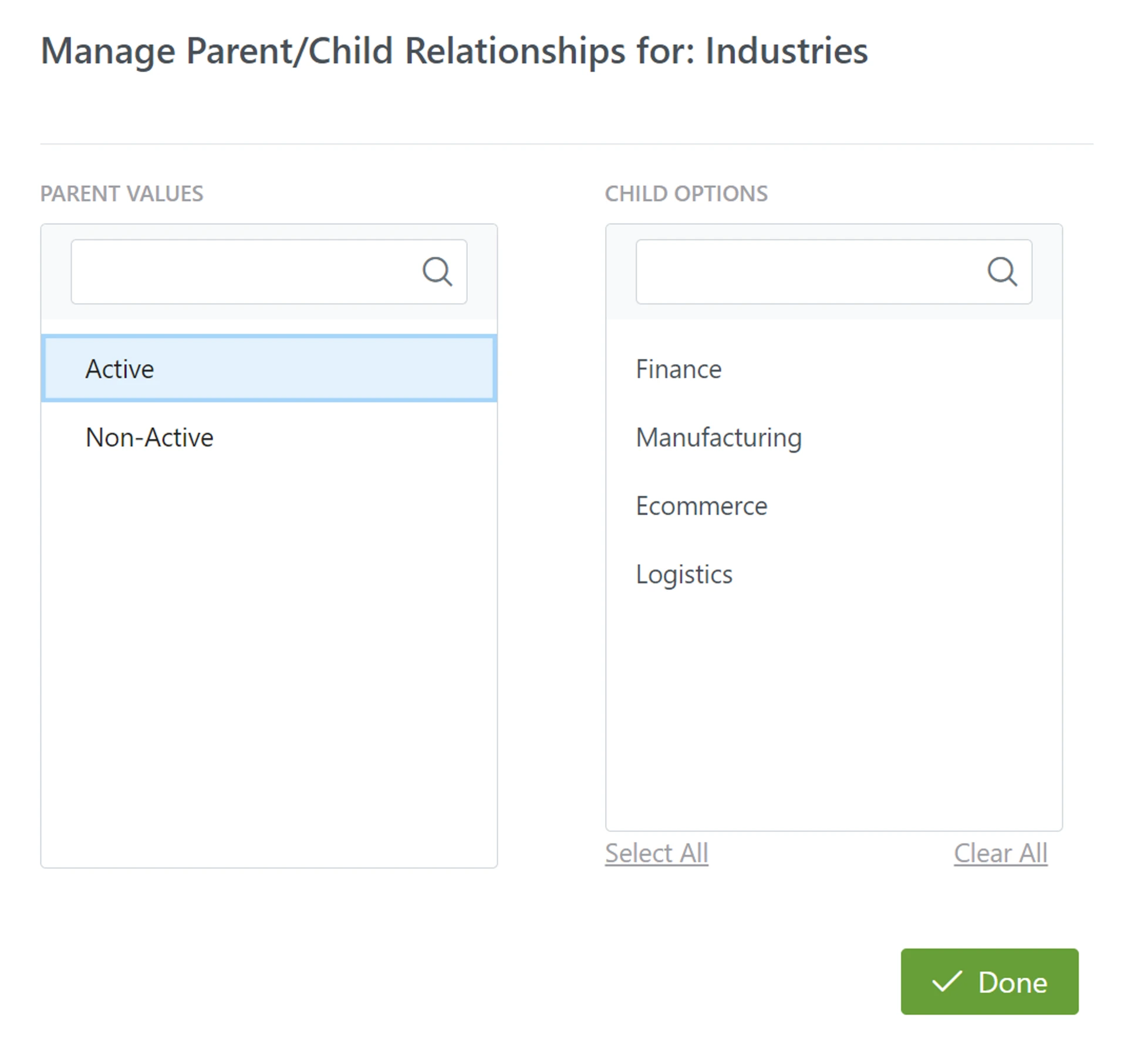The image size is (1127, 1064).
Task: Toggle the Ecommerce child option
Action: (701, 506)
